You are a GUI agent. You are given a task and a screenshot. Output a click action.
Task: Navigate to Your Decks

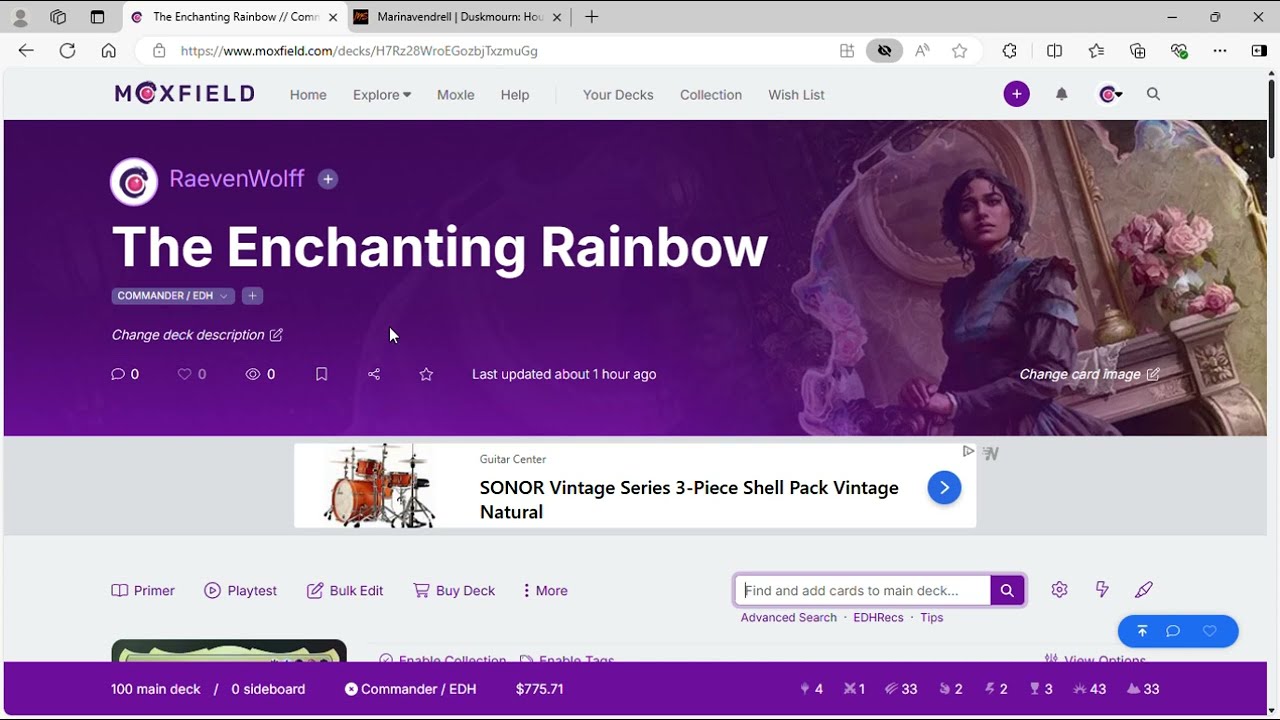(618, 95)
